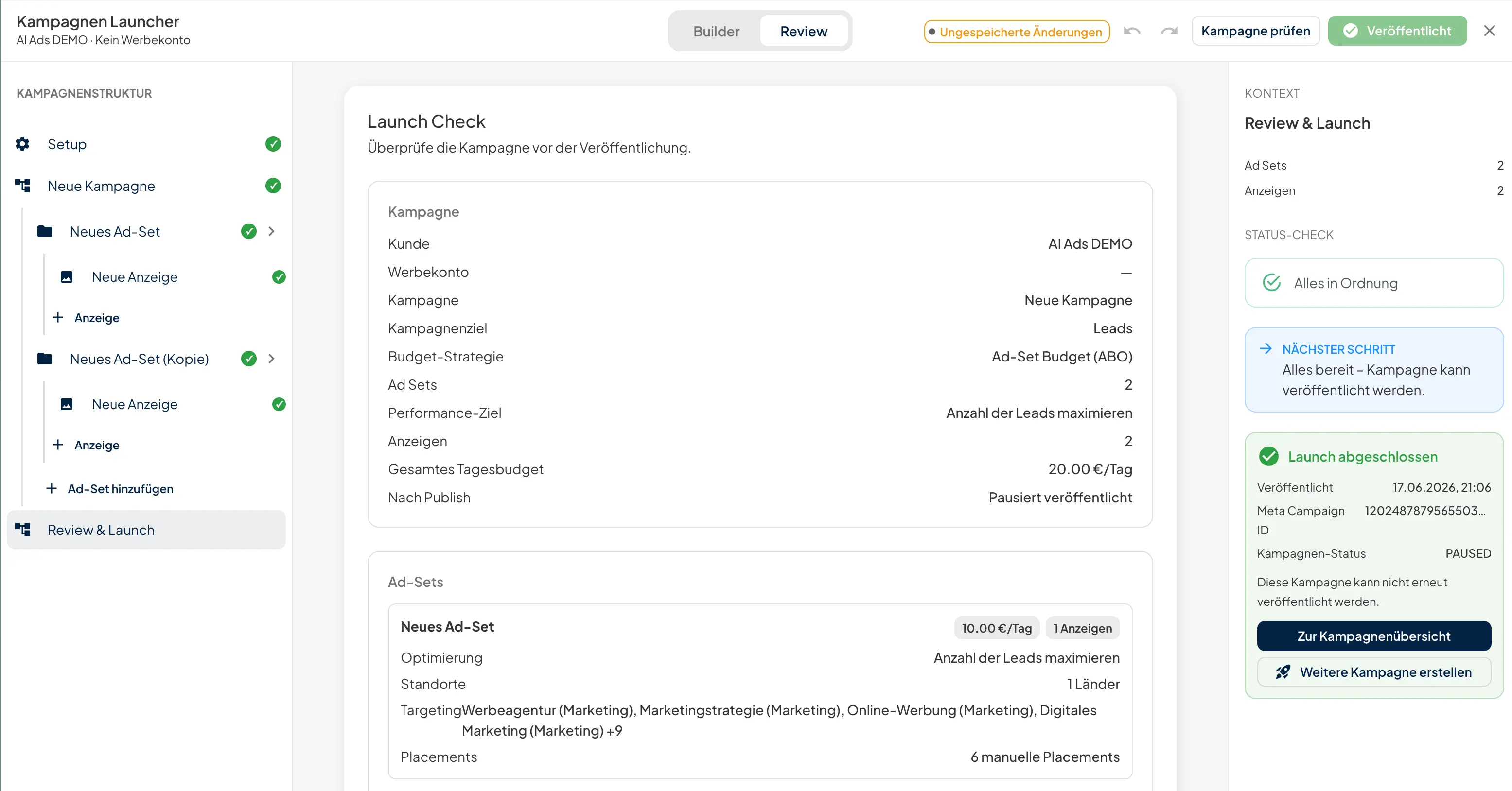Click the Launch Check heading
The image size is (1512, 791).
pyautogui.click(x=426, y=121)
